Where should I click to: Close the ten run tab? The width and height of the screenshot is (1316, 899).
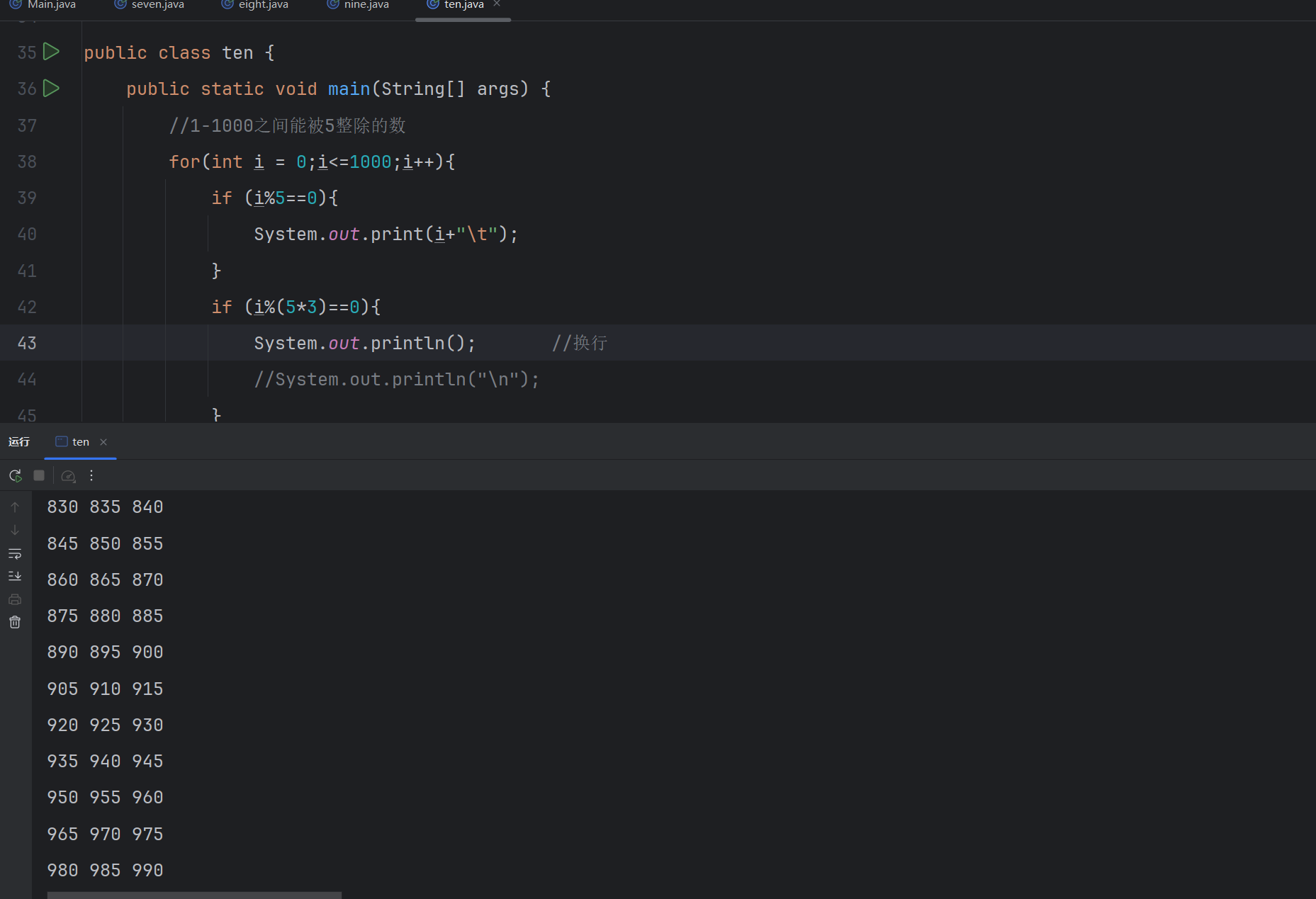[103, 442]
